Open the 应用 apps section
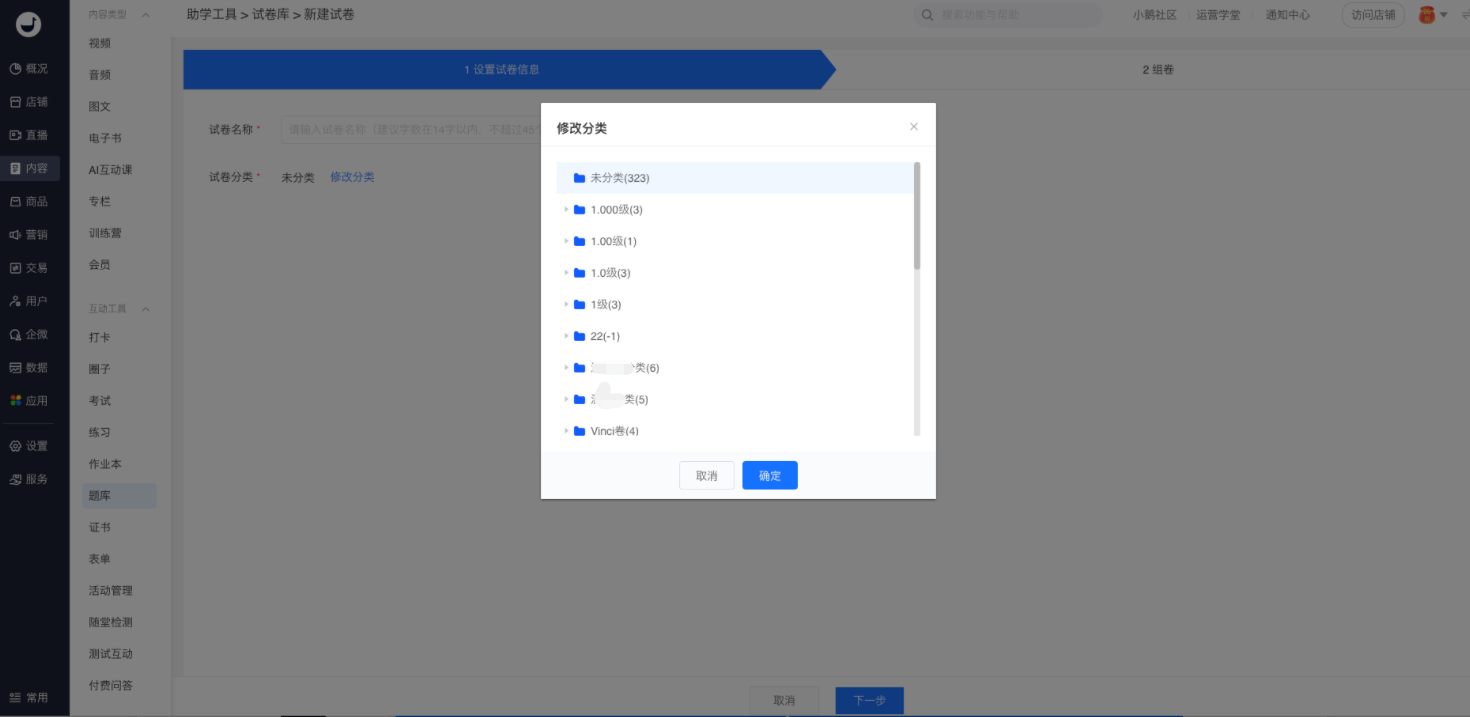The image size is (1470, 717). pos(29,400)
